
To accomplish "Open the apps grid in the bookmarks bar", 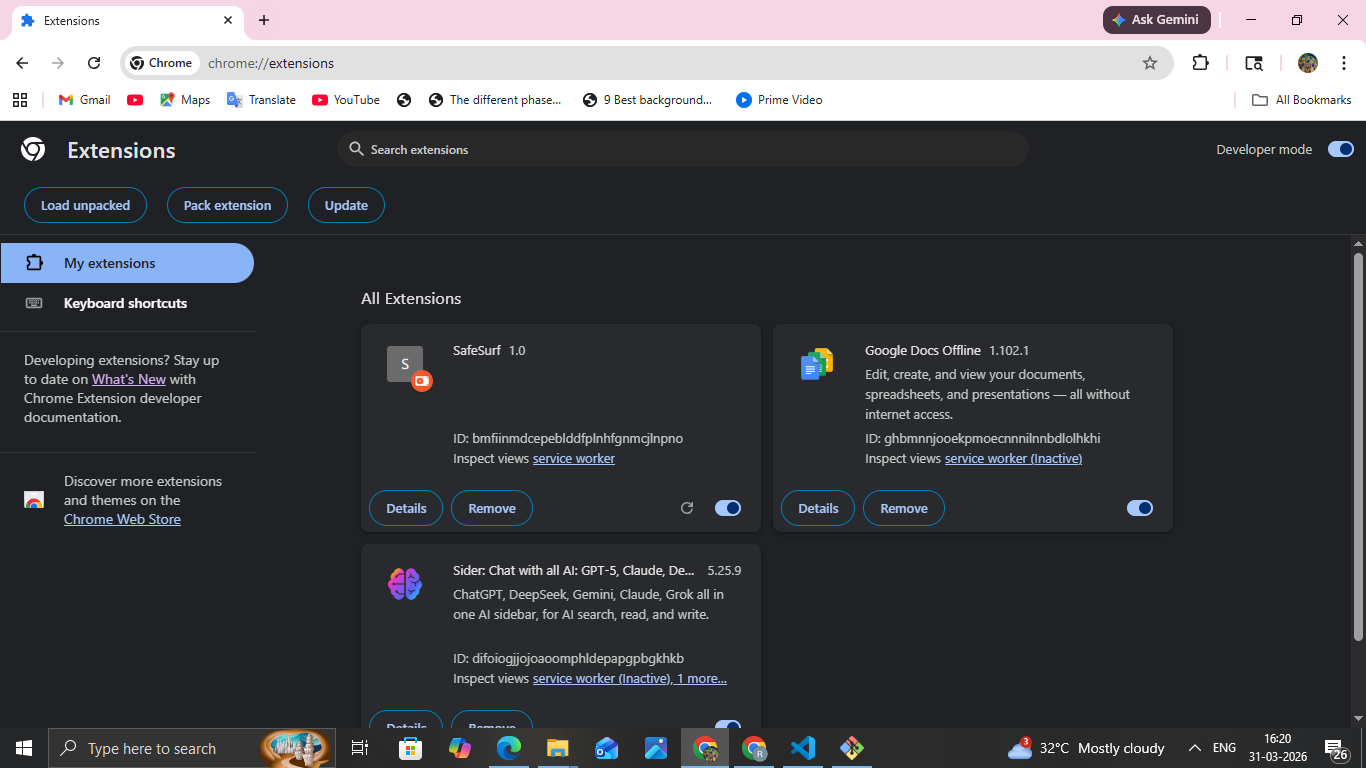I will (20, 100).
